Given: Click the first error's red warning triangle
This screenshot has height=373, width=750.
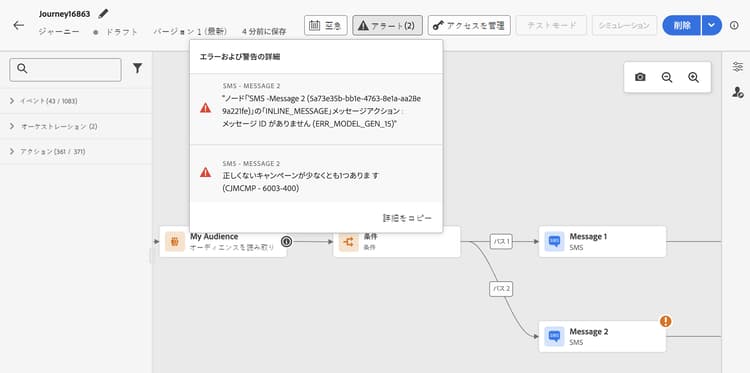Looking at the screenshot, I should (205, 108).
